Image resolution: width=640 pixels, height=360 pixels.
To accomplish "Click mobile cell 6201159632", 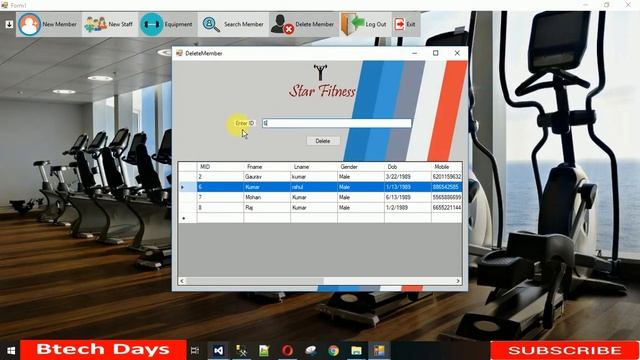I will [x=447, y=177].
